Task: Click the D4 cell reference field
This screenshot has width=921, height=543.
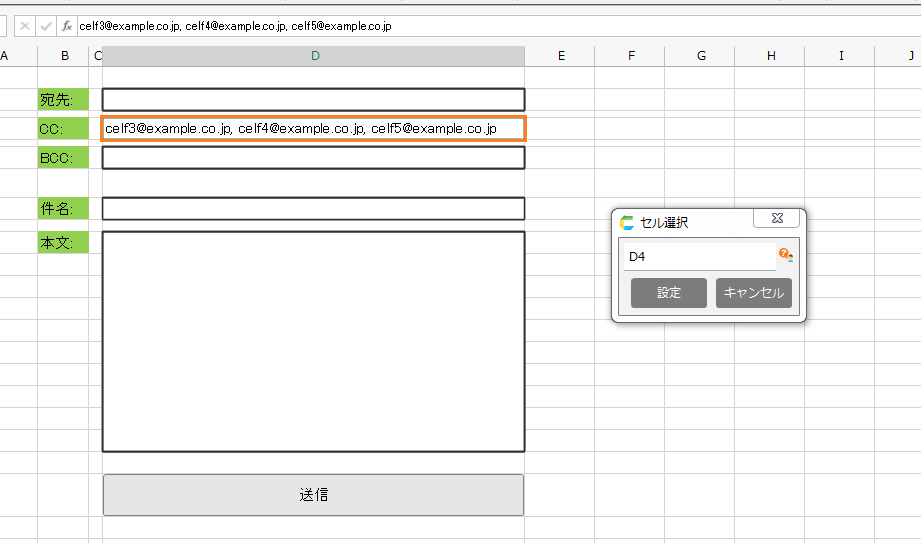Action: pyautogui.click(x=698, y=257)
